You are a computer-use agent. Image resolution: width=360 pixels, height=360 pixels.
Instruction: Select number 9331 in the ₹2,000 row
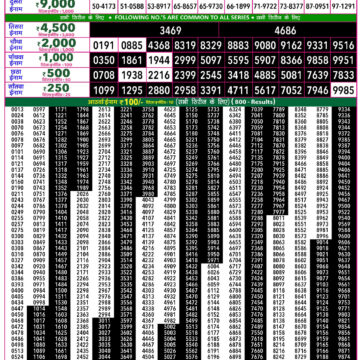[x=317, y=45]
